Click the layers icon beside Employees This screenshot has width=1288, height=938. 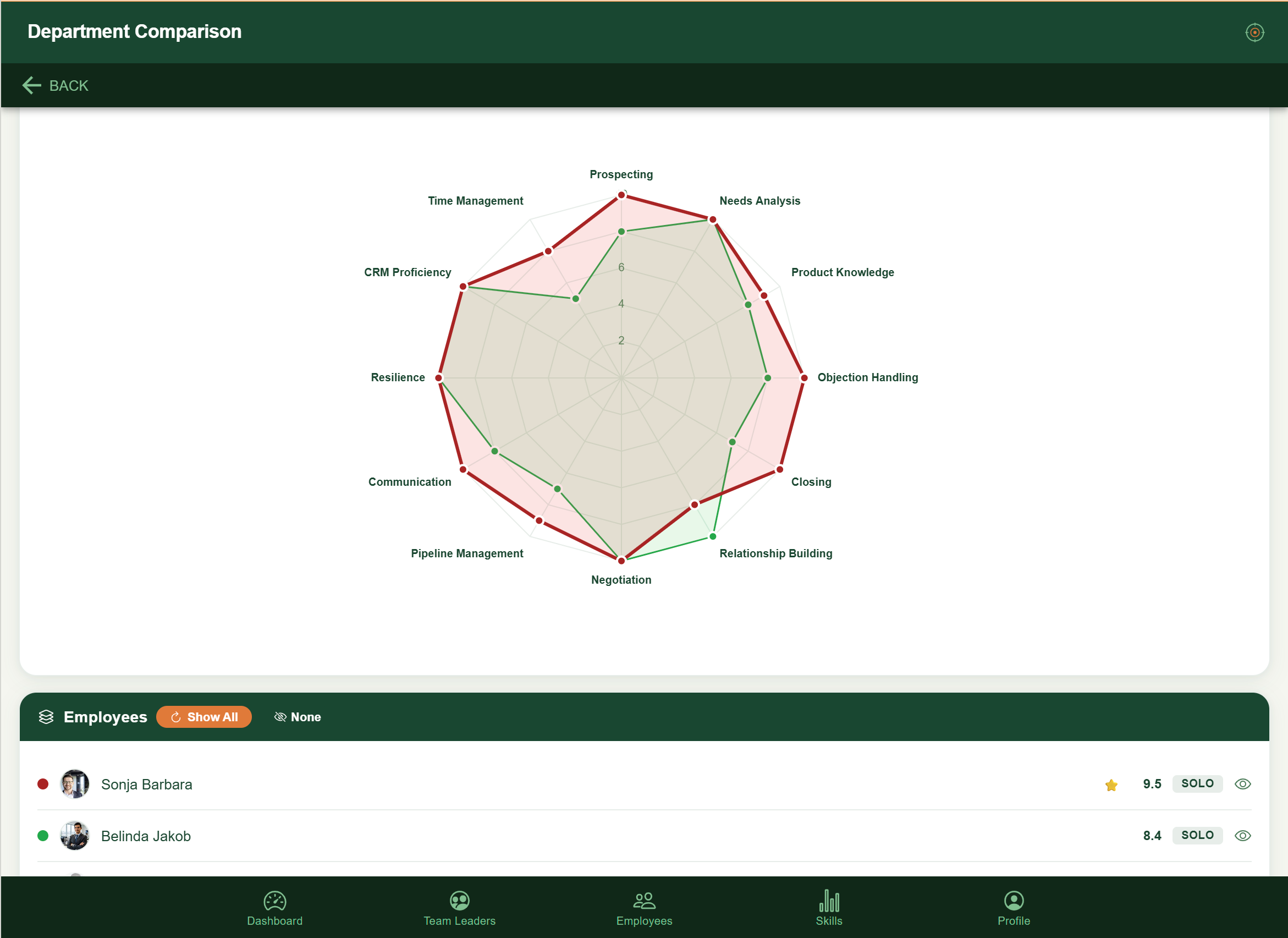coord(46,717)
